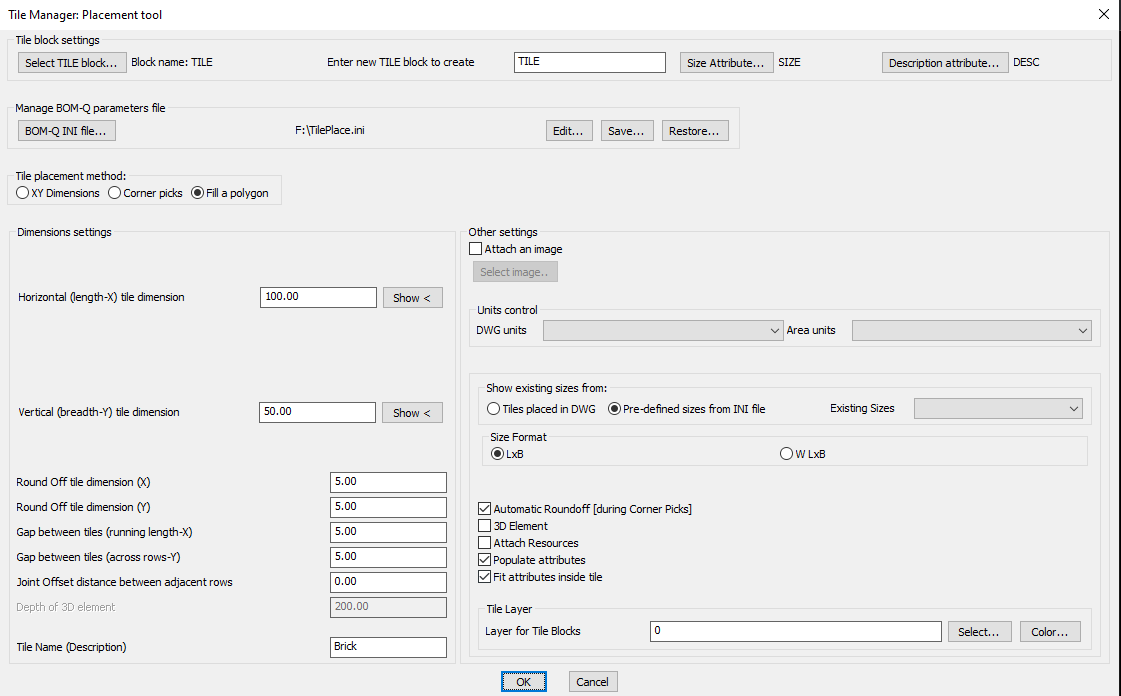Switch placement method to Corner picks
Image resolution: width=1121 pixels, height=696 pixels.
[114, 193]
